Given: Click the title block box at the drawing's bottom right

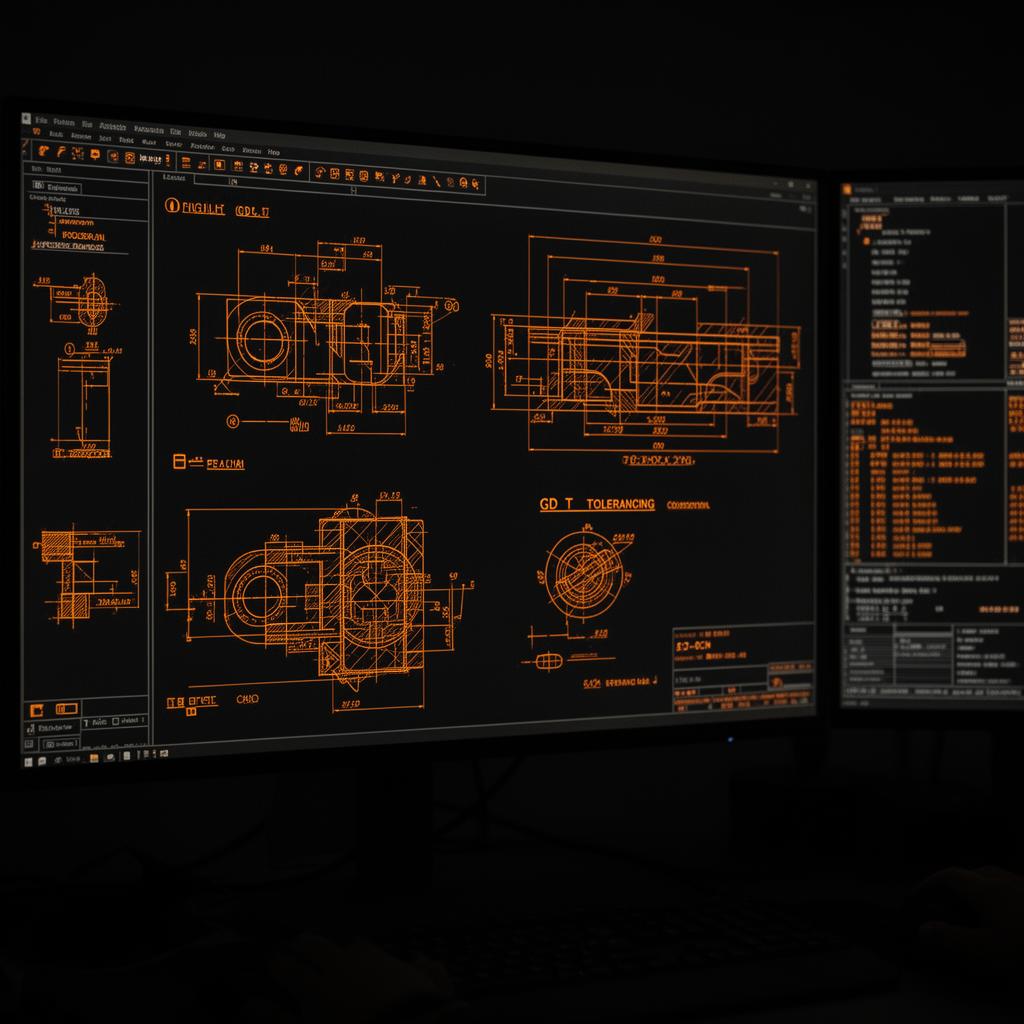Looking at the screenshot, I should 743,667.
